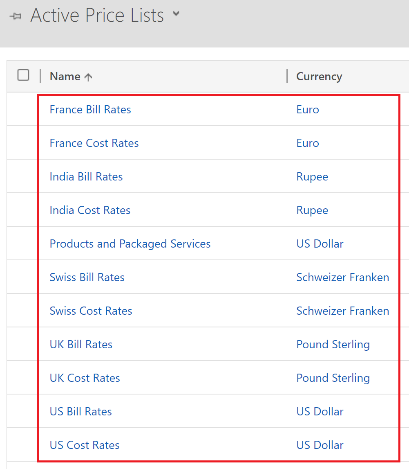This screenshot has height=469, width=409.
Task: Pin the Active Price Lists view
Action: coord(16,16)
